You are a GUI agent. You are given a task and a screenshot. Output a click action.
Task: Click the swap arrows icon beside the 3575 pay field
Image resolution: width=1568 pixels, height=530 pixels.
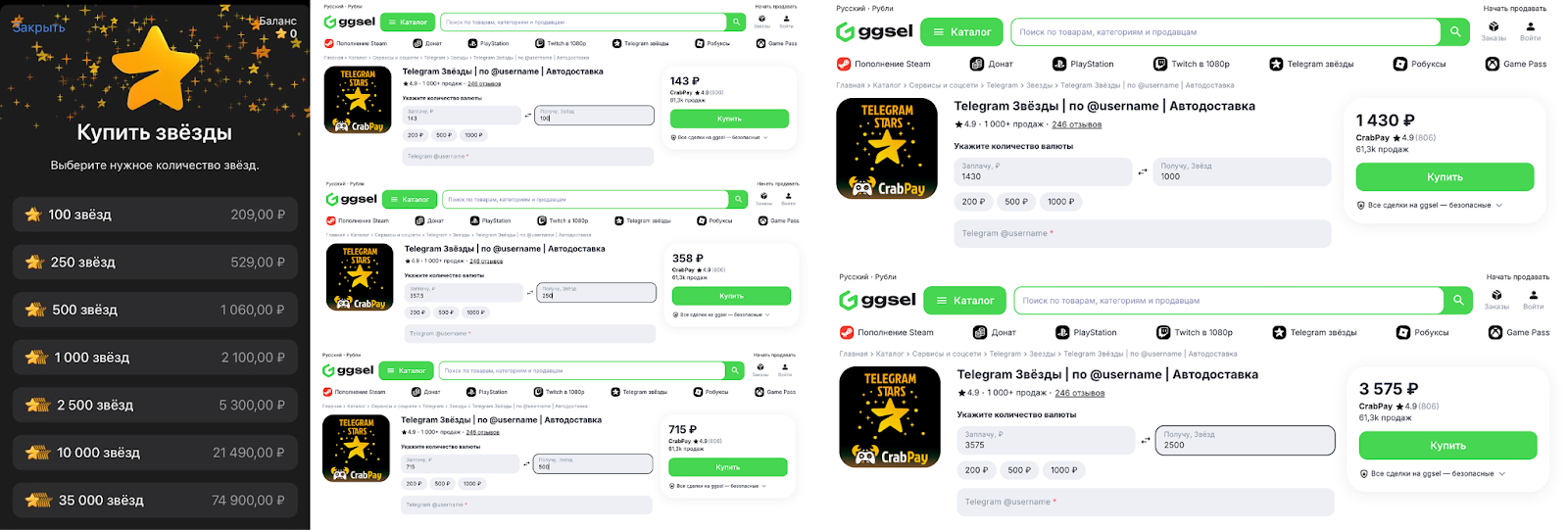tap(1146, 441)
